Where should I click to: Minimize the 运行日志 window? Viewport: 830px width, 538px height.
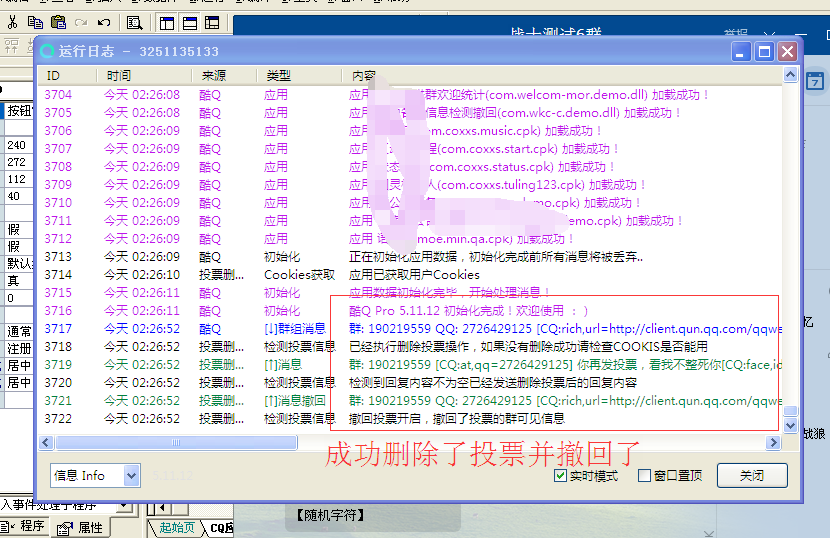[x=741, y=52]
